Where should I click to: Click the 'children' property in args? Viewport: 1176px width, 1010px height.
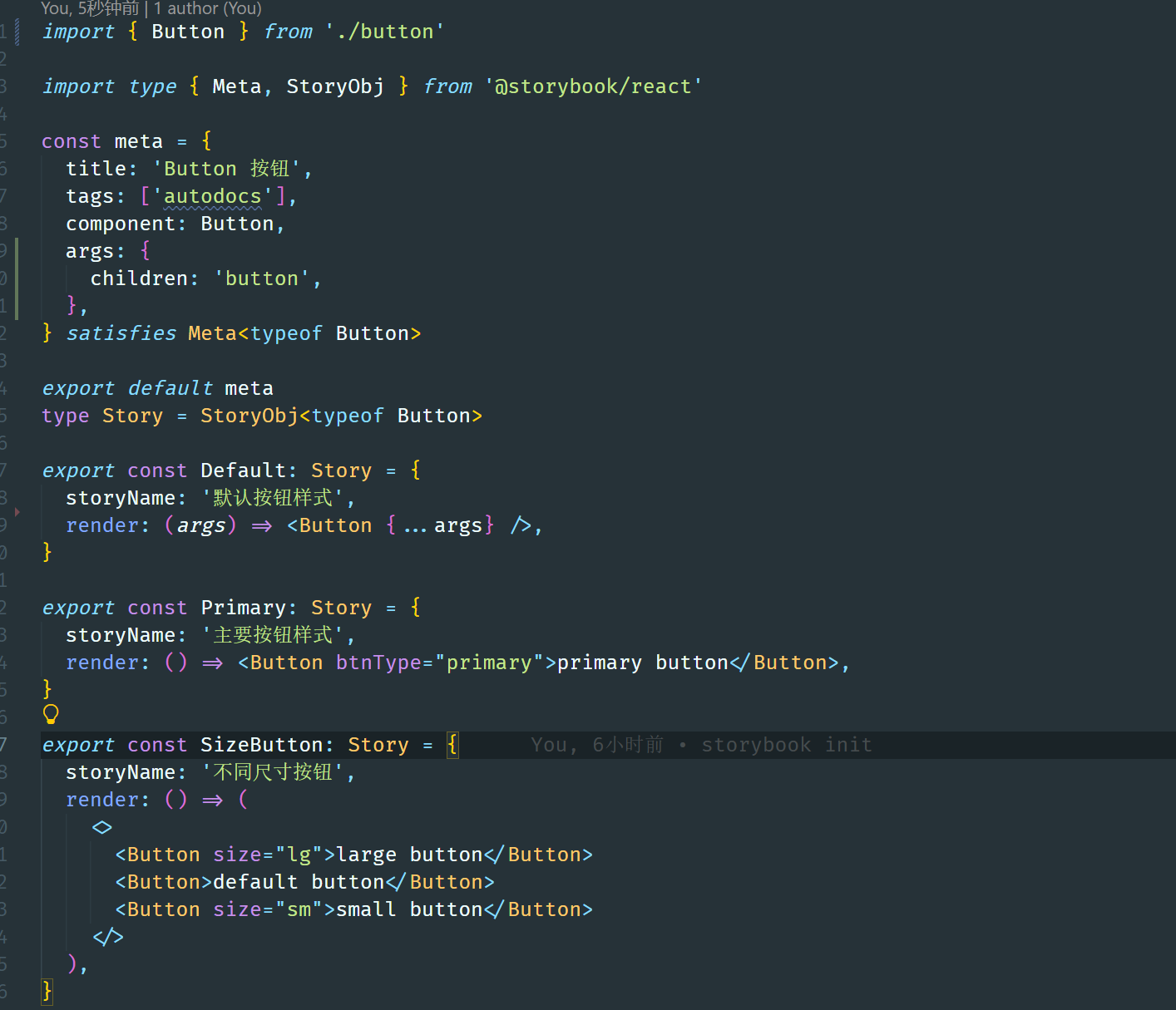tap(139, 278)
